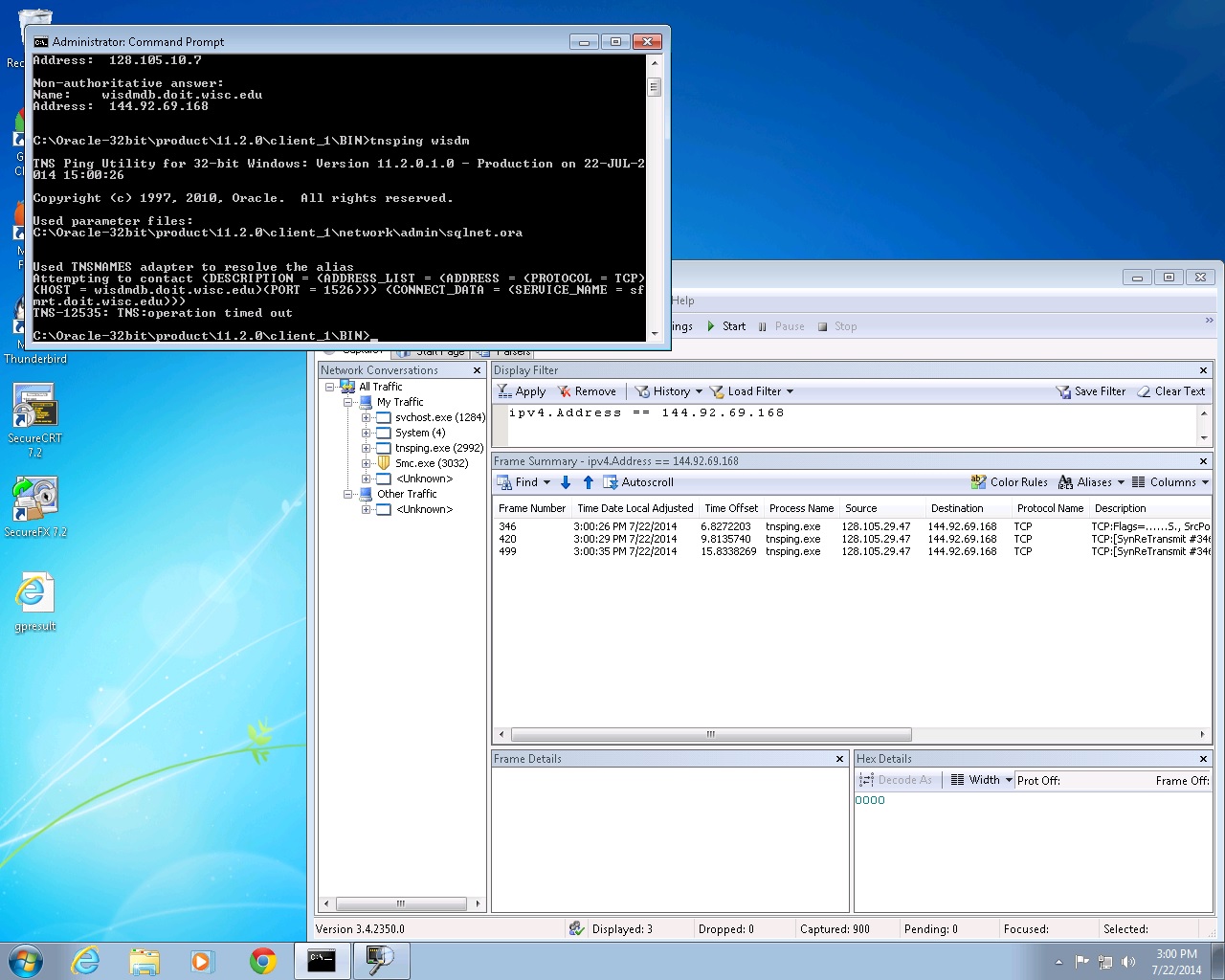Click Save Filter button
This screenshot has height=980, width=1225.
(x=1090, y=391)
